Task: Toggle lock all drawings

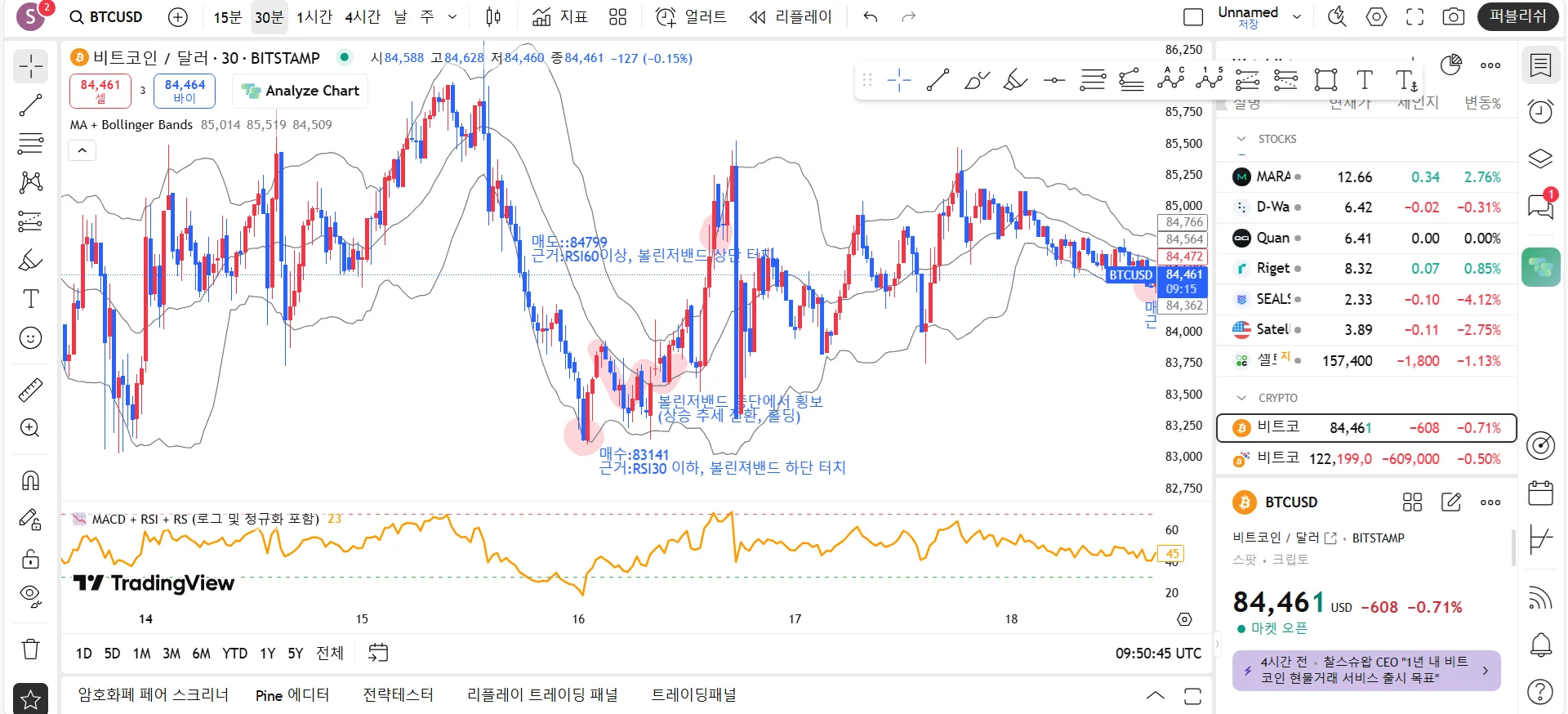Action: [x=31, y=559]
